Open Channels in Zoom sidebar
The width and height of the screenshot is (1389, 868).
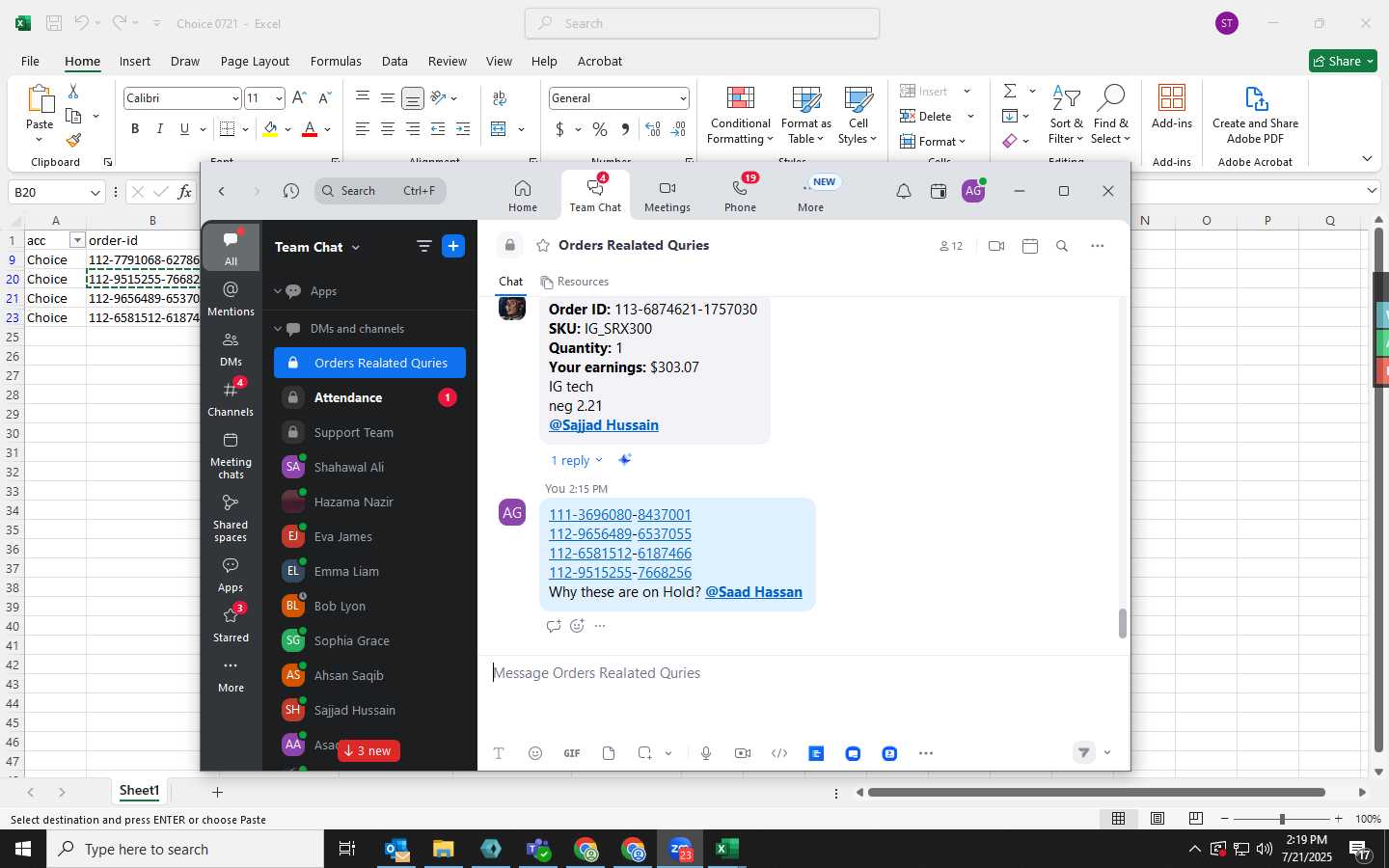tap(231, 398)
